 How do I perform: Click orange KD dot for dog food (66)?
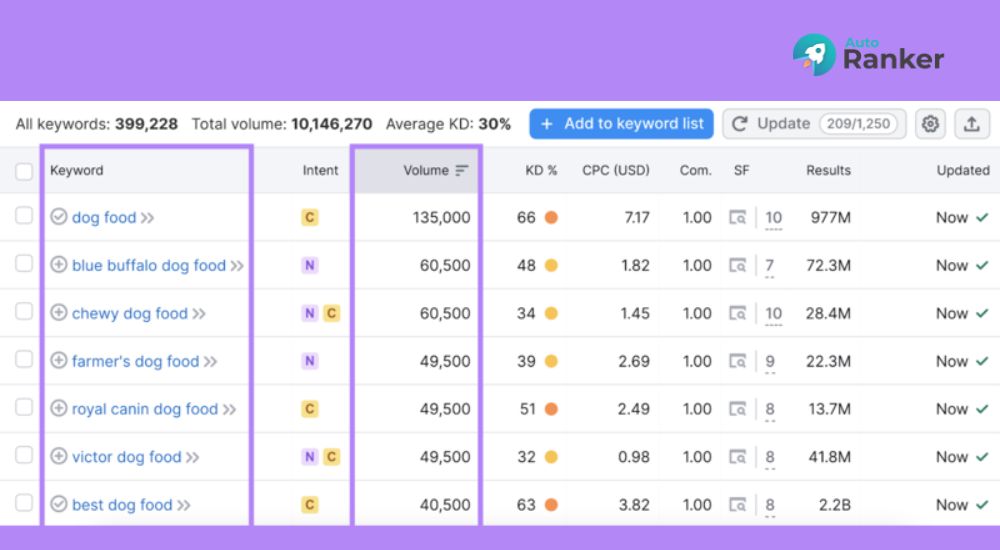(x=551, y=218)
